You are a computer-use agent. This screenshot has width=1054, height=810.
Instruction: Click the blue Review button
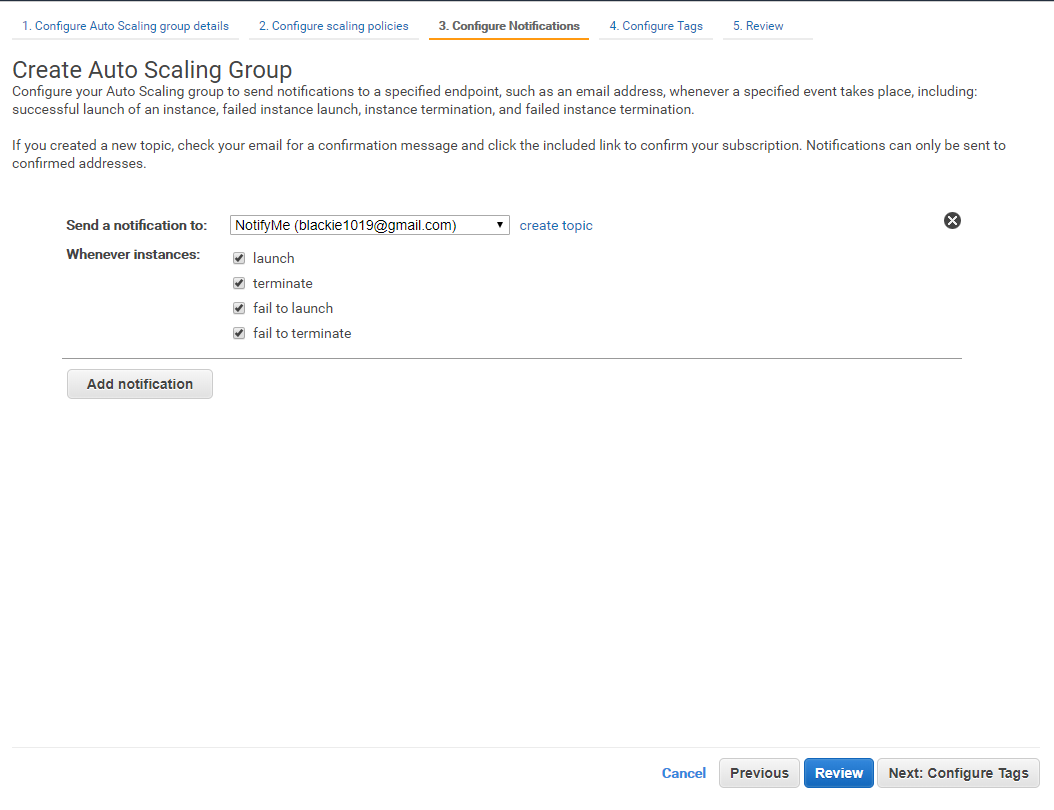pyautogui.click(x=839, y=773)
